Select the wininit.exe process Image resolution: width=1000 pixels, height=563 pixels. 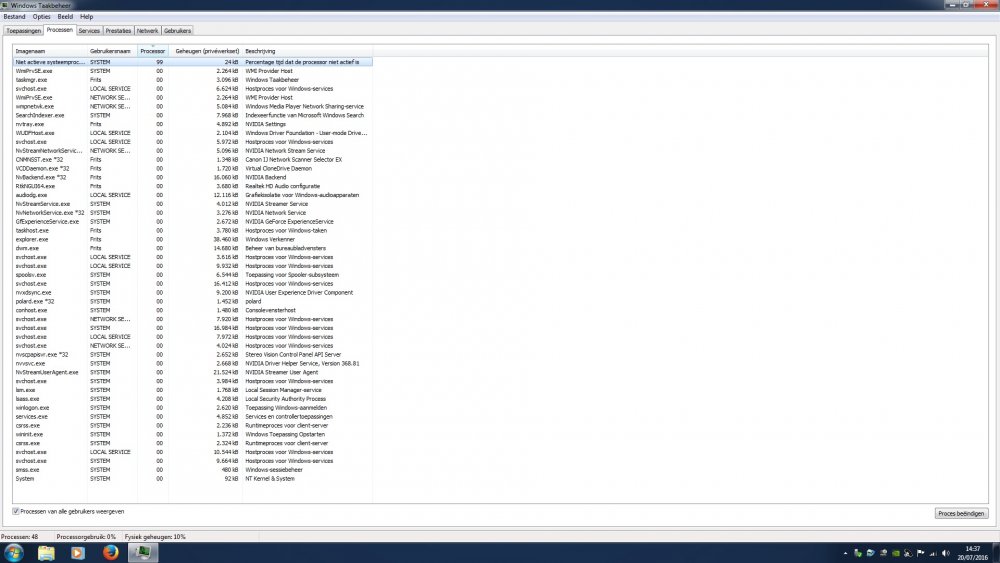coord(193,434)
